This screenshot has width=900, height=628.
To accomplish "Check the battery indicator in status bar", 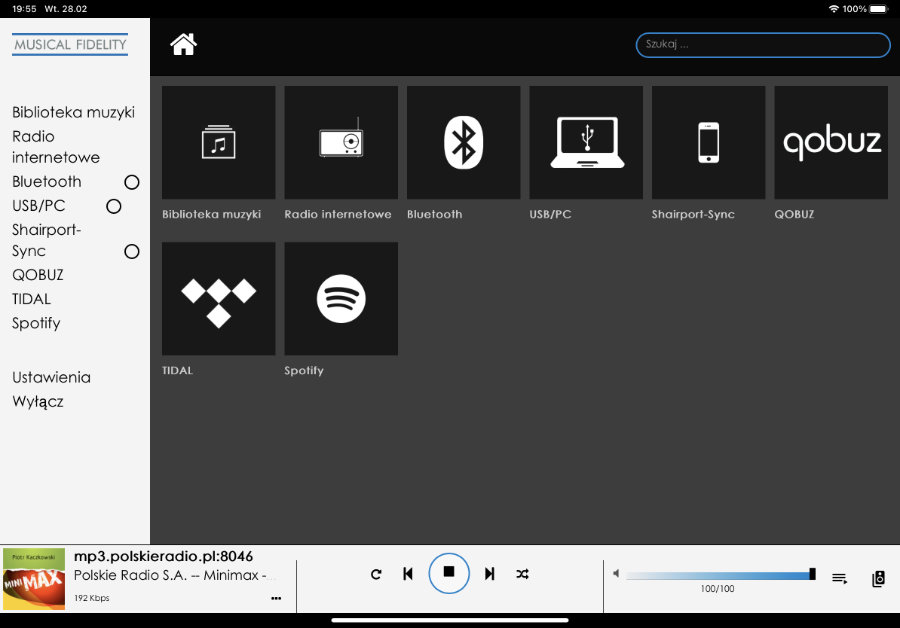I will [878, 9].
